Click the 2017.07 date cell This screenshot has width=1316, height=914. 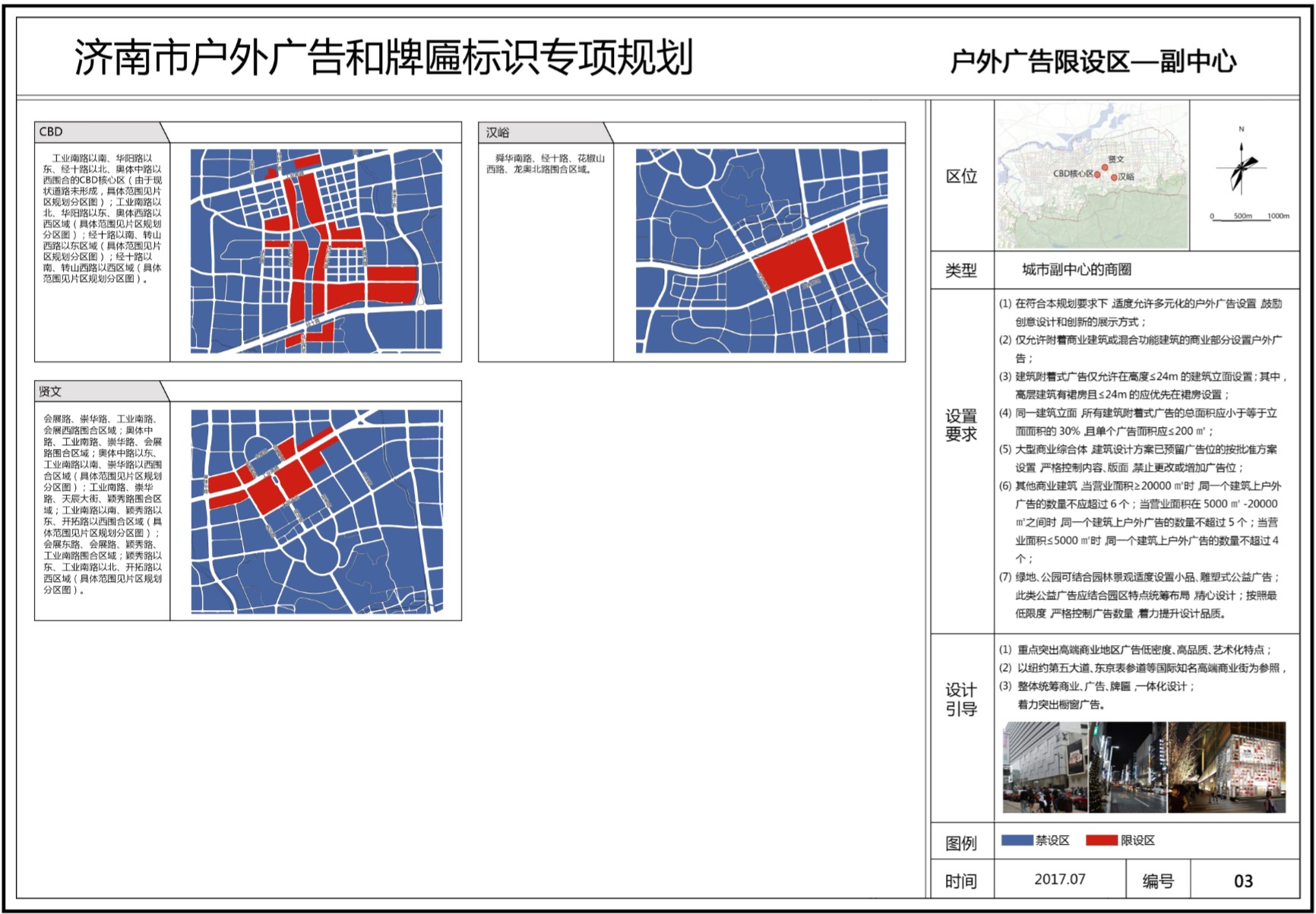click(1059, 879)
